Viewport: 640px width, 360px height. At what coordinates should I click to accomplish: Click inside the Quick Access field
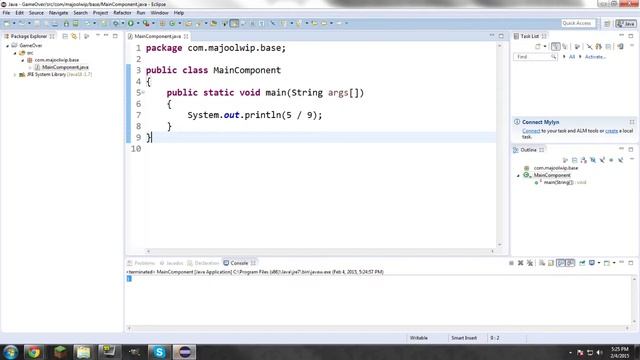tap(578, 23)
